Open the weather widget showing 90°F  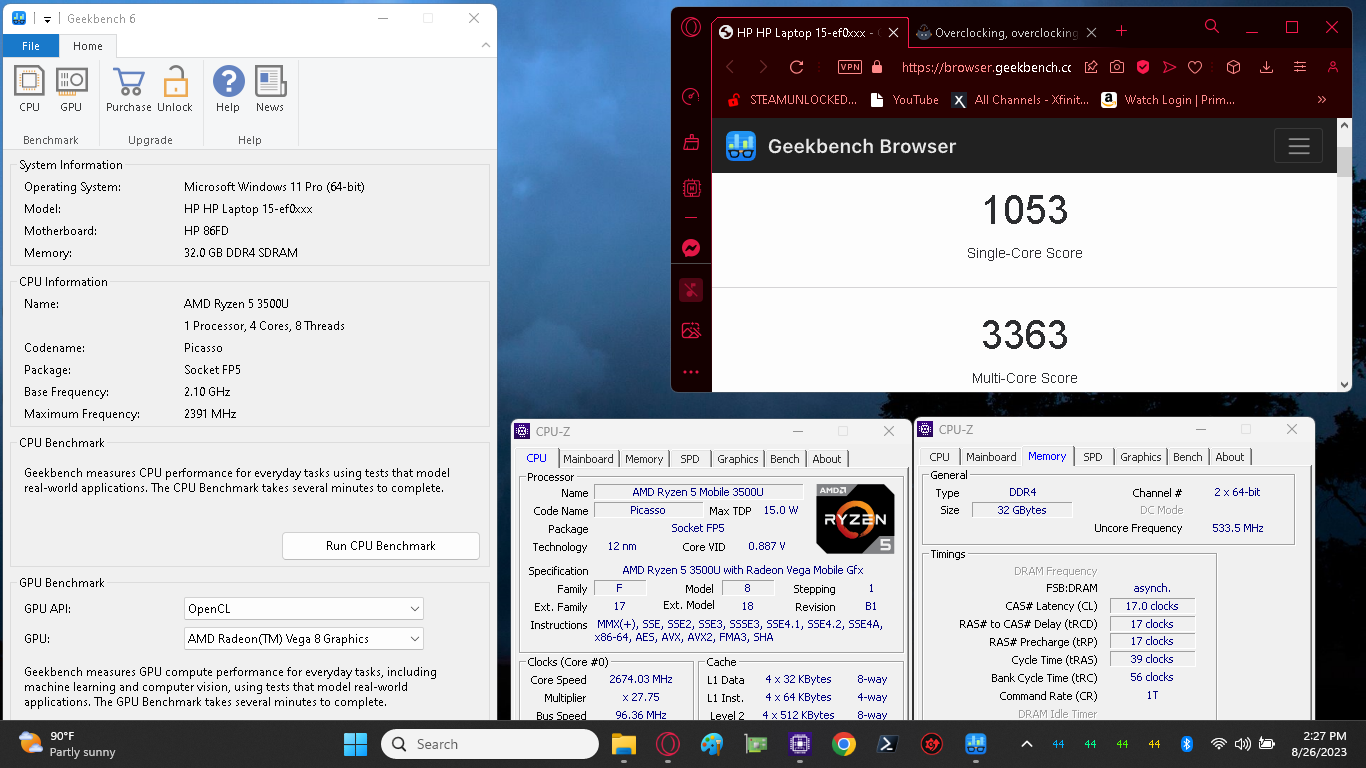67,744
